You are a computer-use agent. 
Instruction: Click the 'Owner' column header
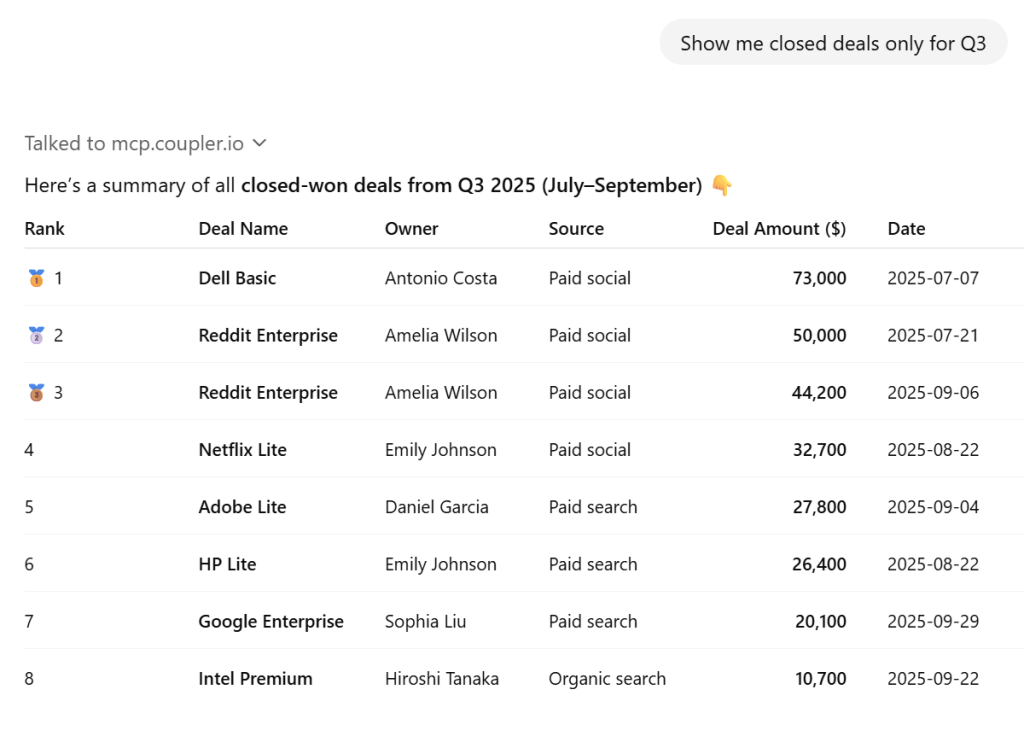pos(411,229)
